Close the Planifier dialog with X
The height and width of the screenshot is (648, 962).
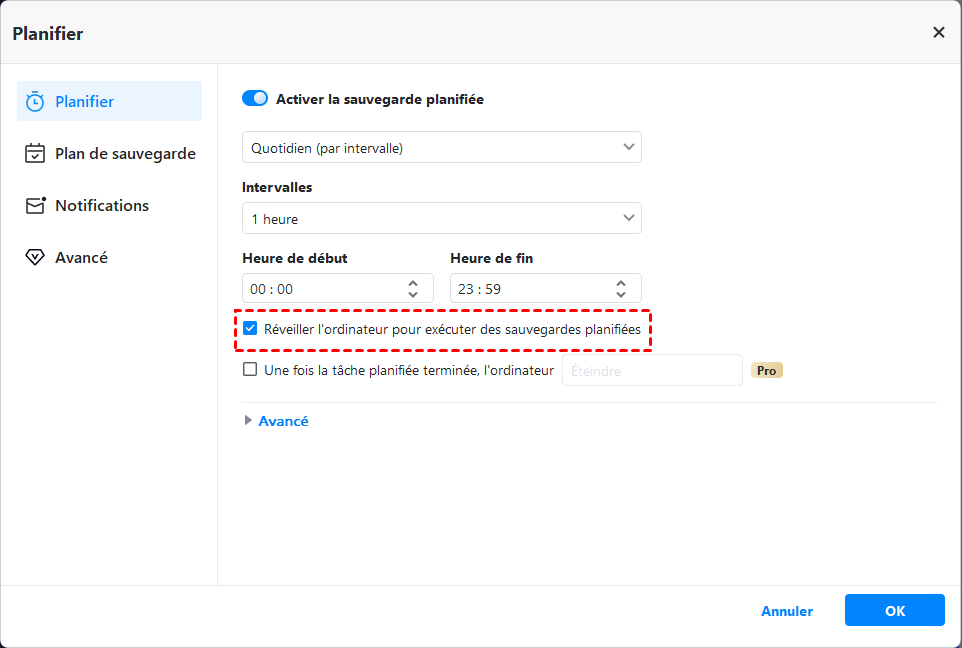(938, 32)
